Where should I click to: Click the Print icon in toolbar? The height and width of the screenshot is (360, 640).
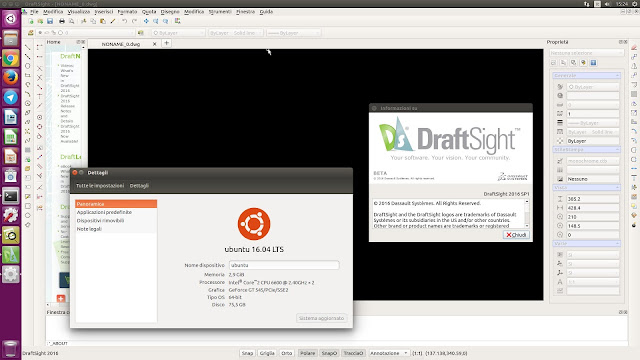tap(62, 21)
